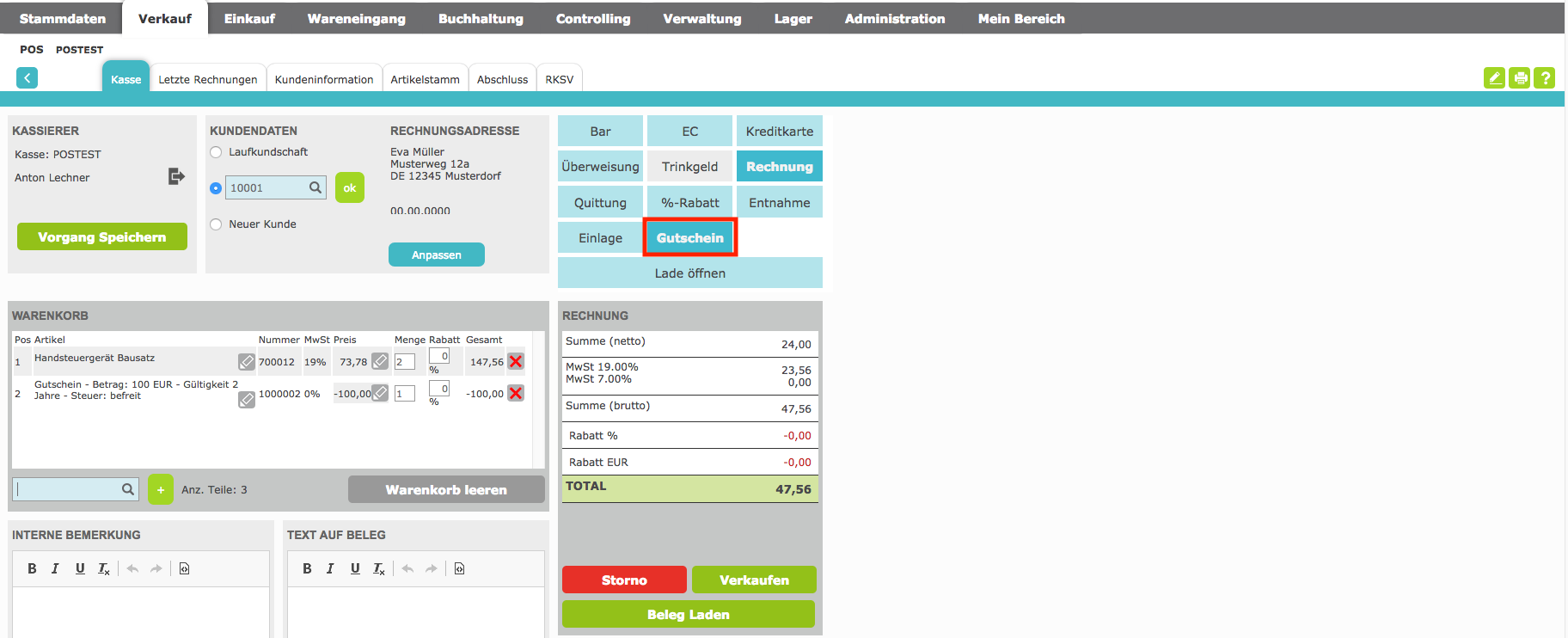1568x638 pixels.
Task: Select the Laufkundschaft radio option
Action: (216, 152)
